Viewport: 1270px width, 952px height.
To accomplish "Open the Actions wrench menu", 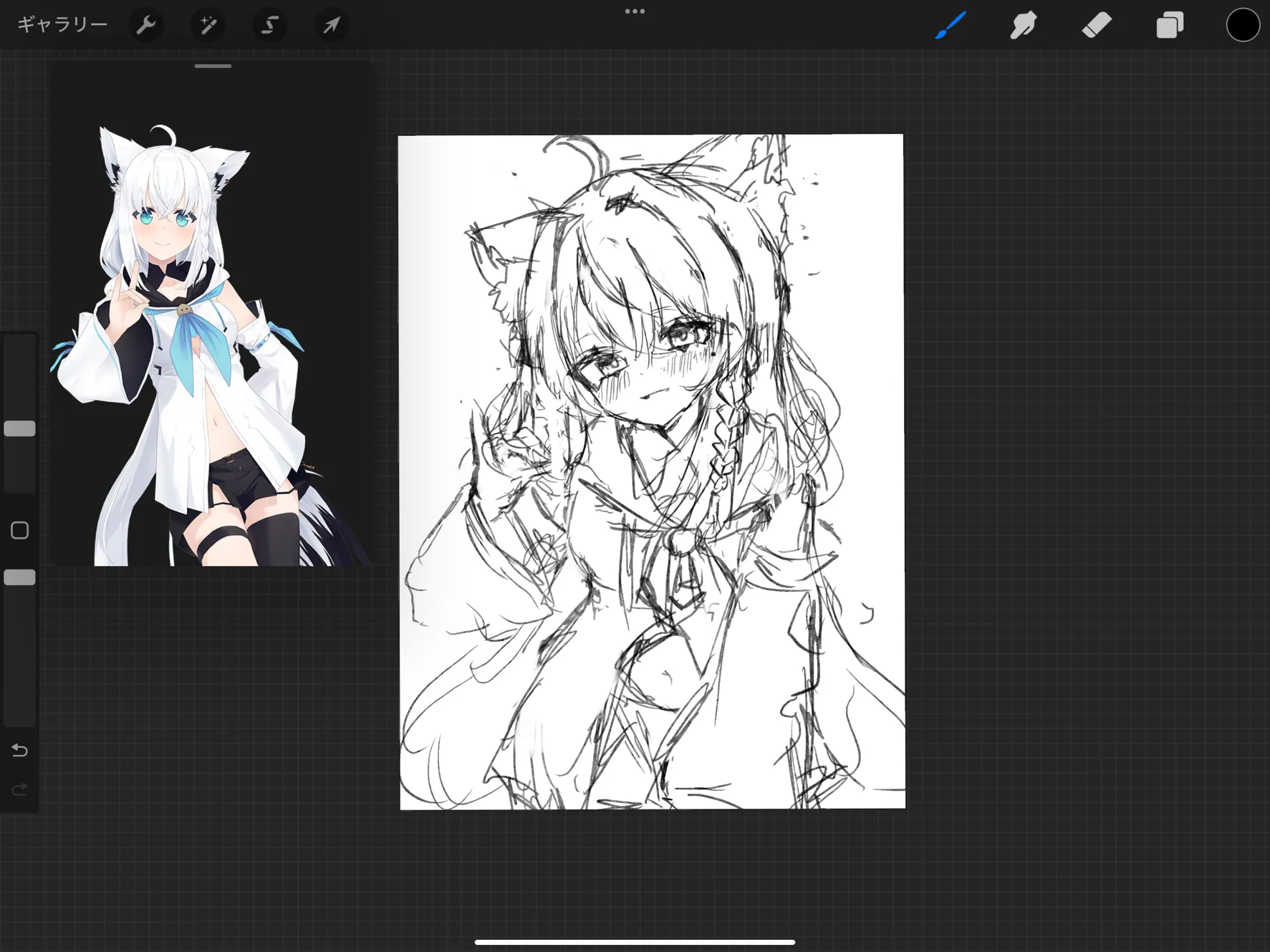I will tap(146, 26).
